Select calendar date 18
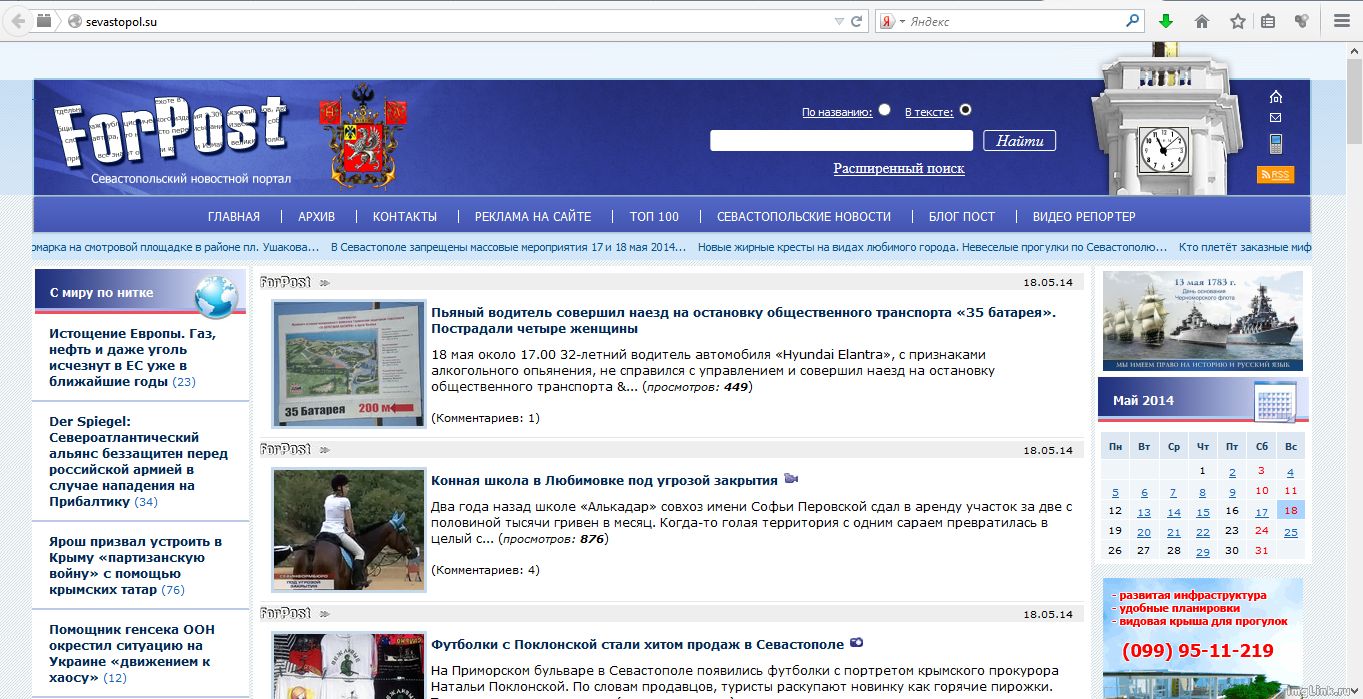This screenshot has height=699, width=1363. click(1290, 510)
